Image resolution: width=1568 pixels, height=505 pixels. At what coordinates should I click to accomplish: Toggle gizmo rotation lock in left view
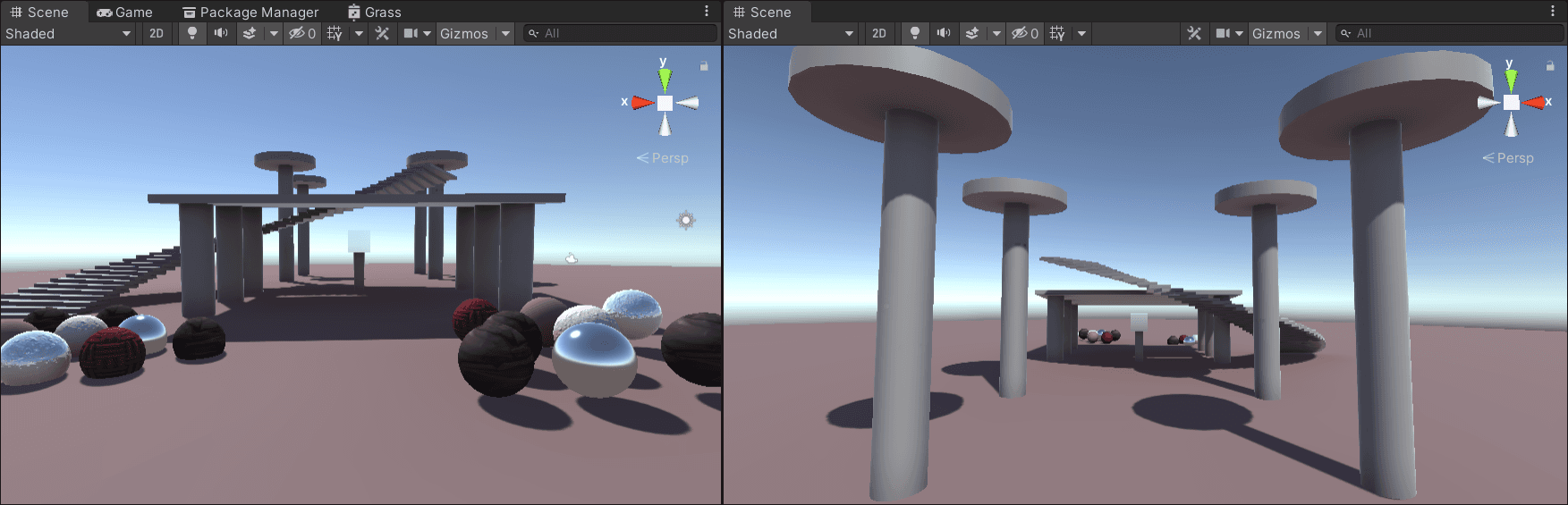click(x=704, y=66)
